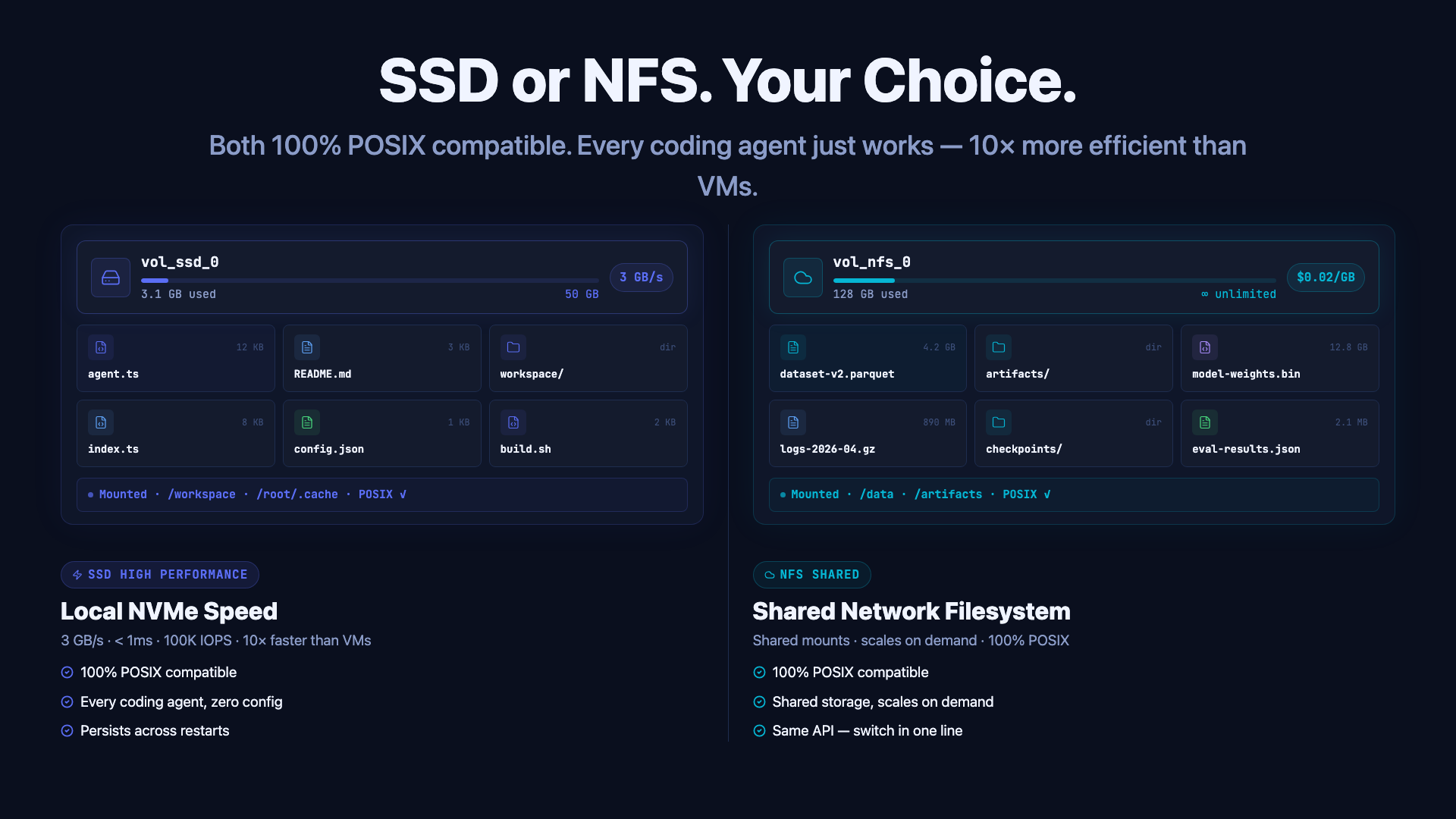Click the vol_nfs_0 cloud icon
The width and height of the screenshot is (1456, 819).
[x=803, y=278]
